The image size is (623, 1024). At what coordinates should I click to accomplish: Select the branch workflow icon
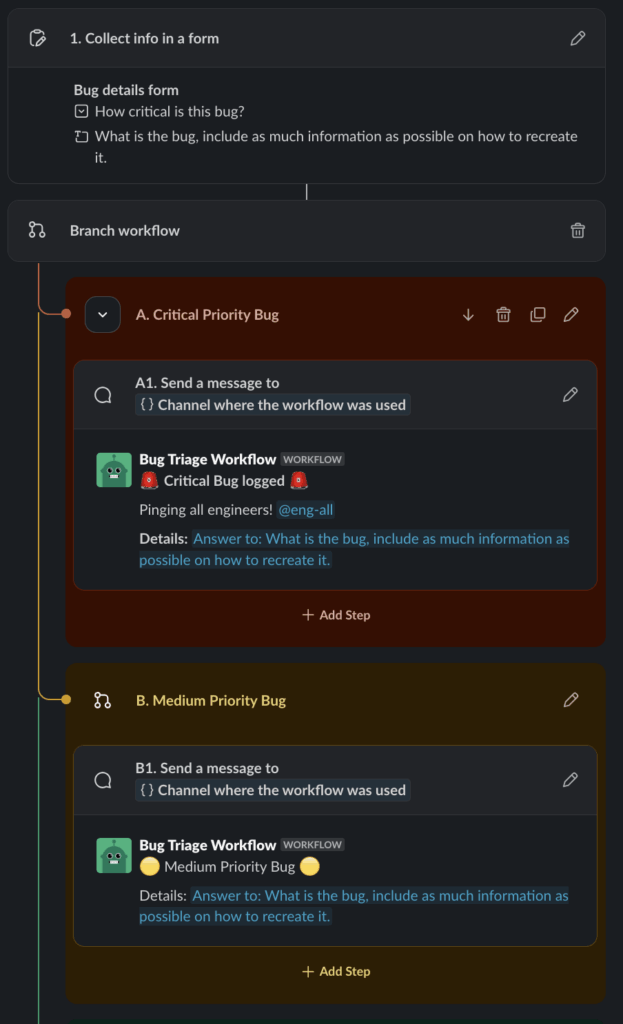click(x=38, y=230)
